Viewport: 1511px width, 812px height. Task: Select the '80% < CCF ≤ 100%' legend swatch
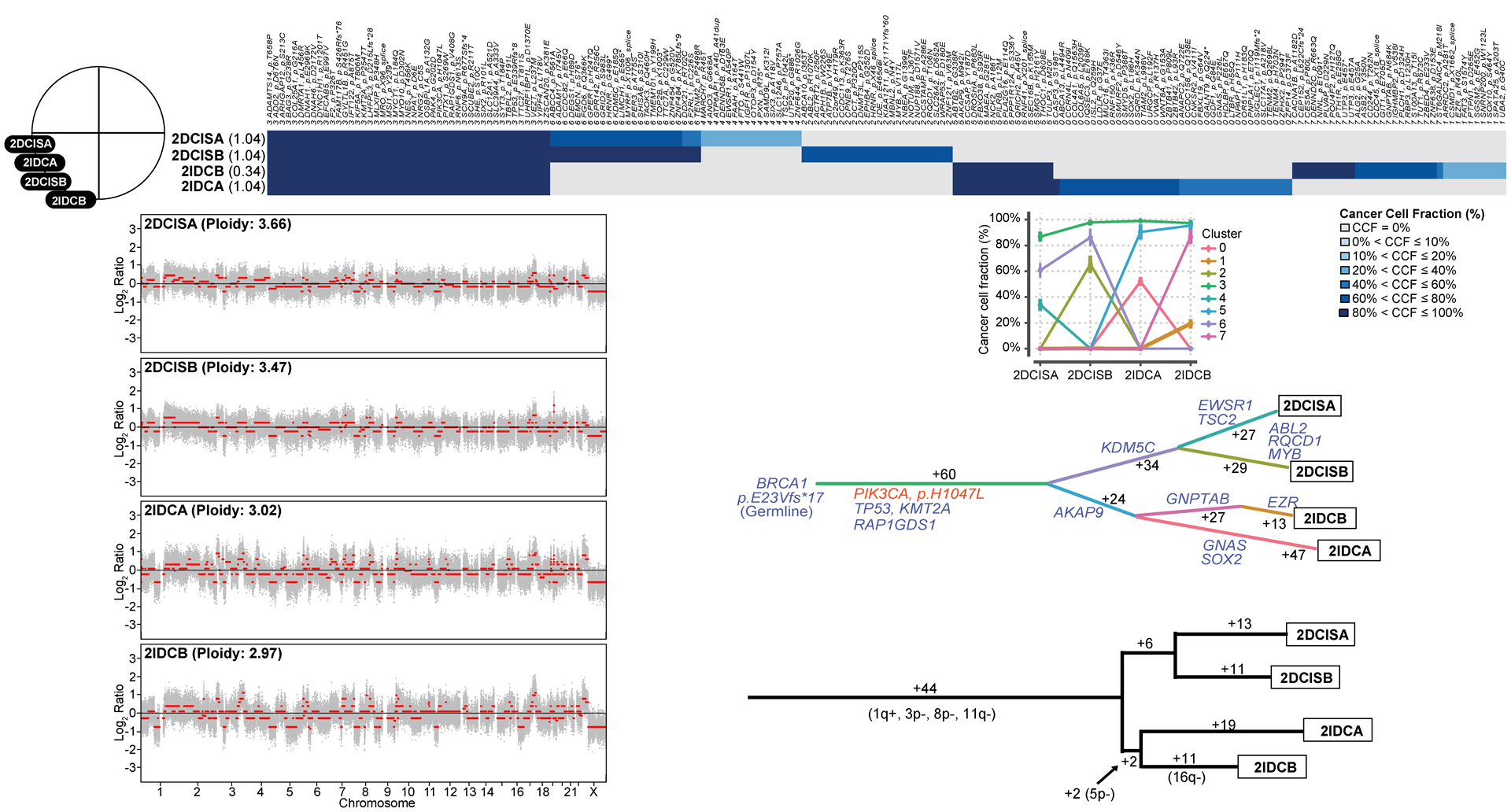tap(1345, 313)
